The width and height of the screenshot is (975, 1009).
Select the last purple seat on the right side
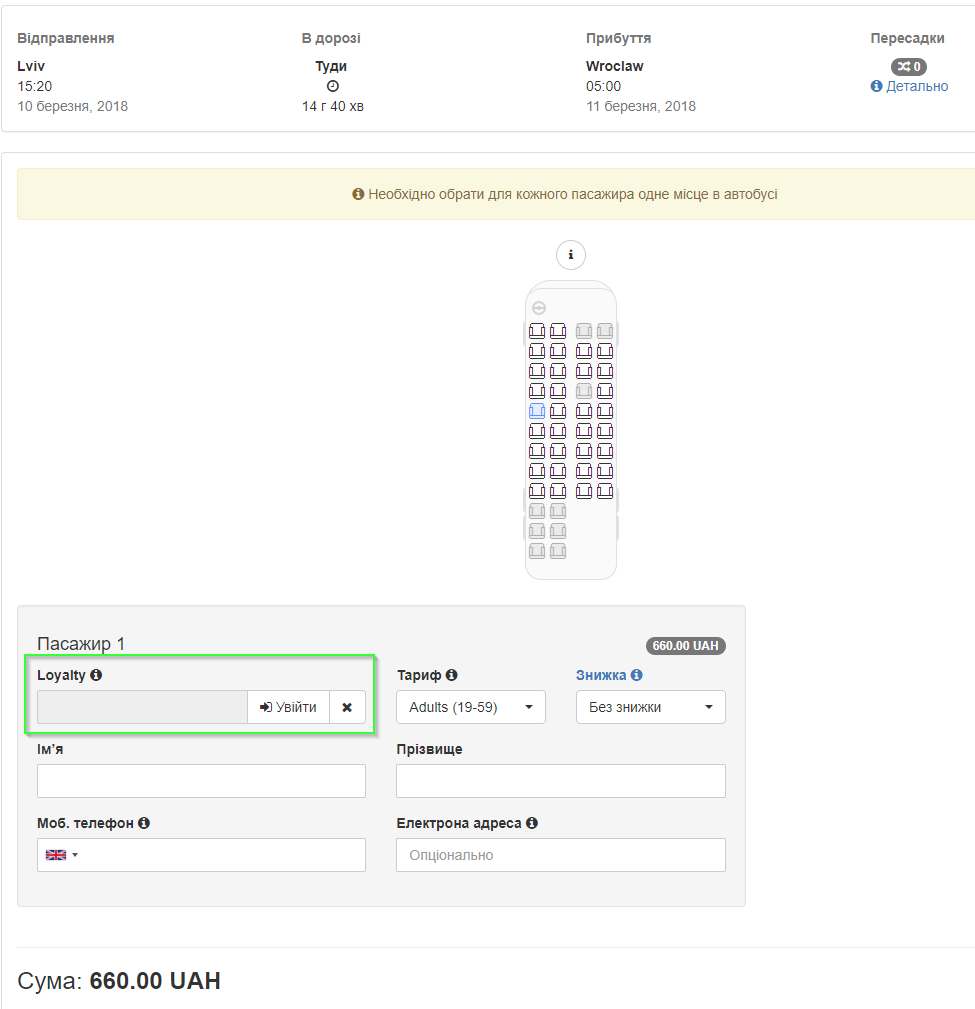pos(605,491)
